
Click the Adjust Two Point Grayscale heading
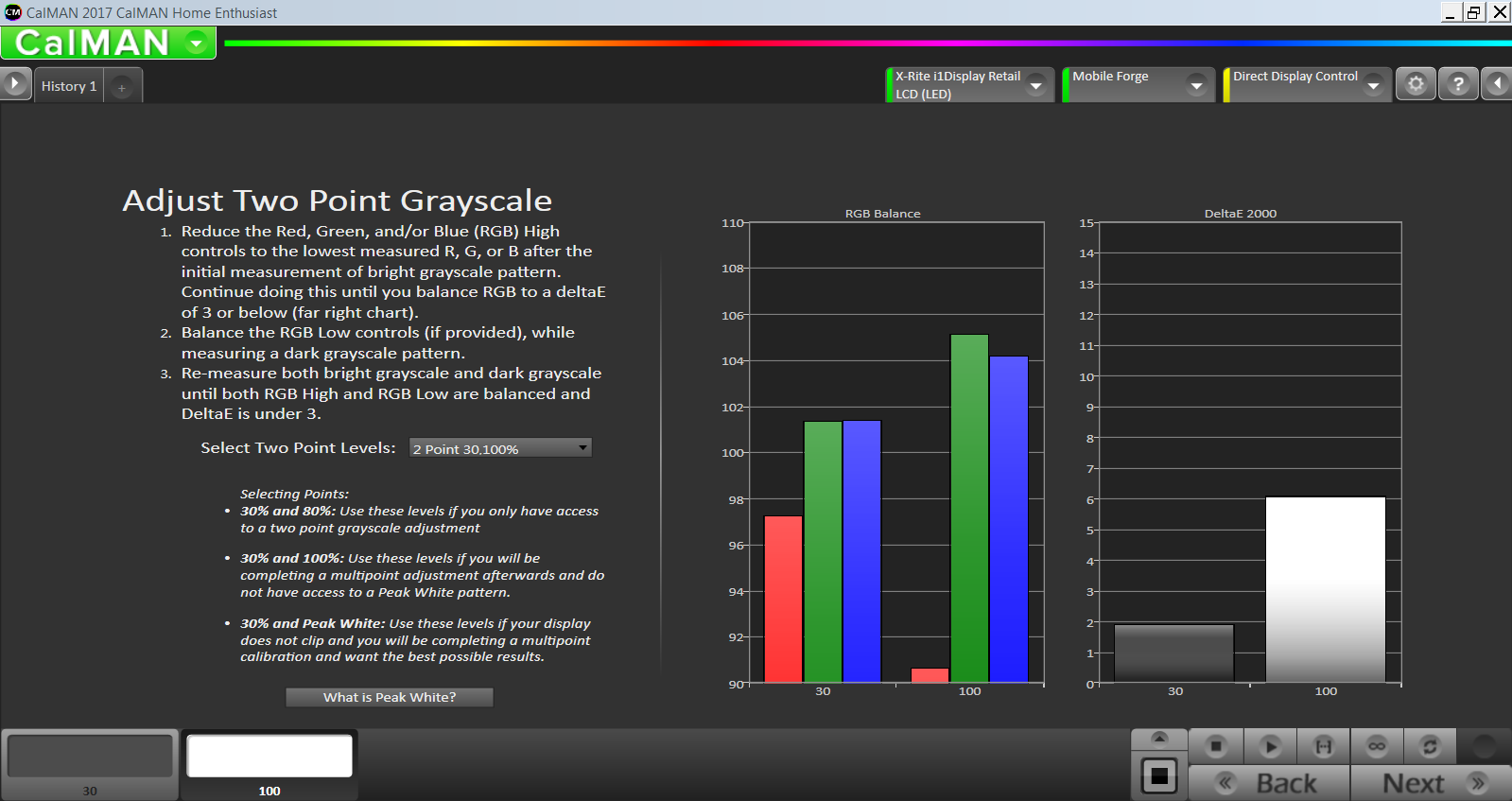(x=338, y=200)
